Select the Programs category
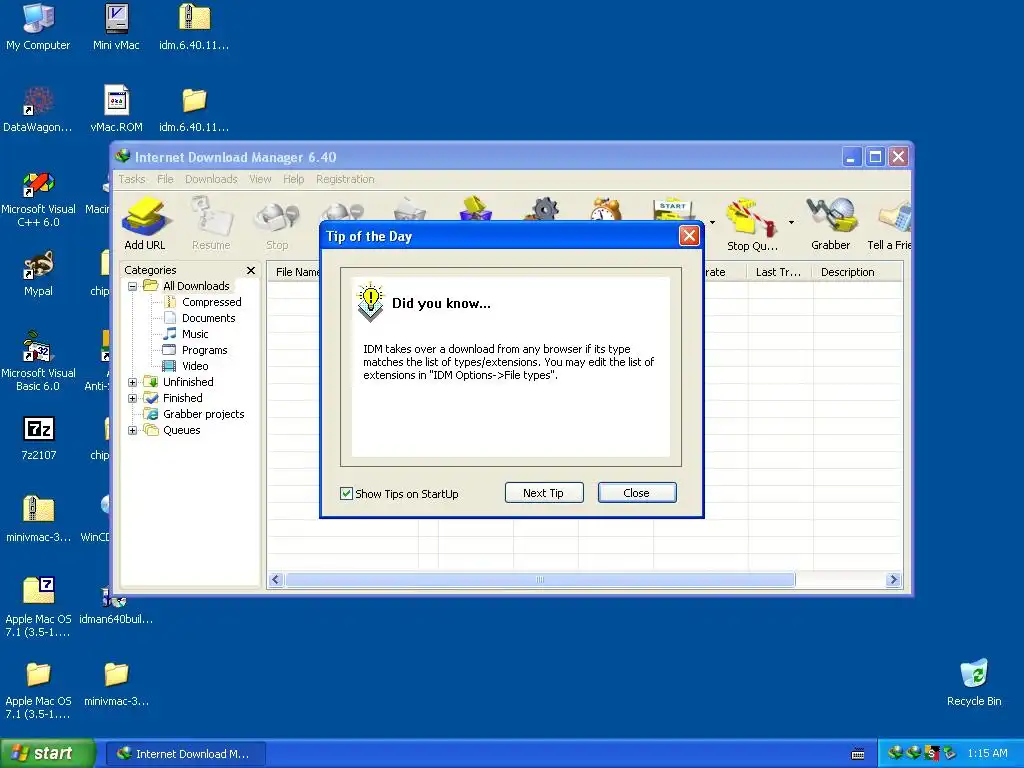The width and height of the screenshot is (1024, 768). click(204, 350)
